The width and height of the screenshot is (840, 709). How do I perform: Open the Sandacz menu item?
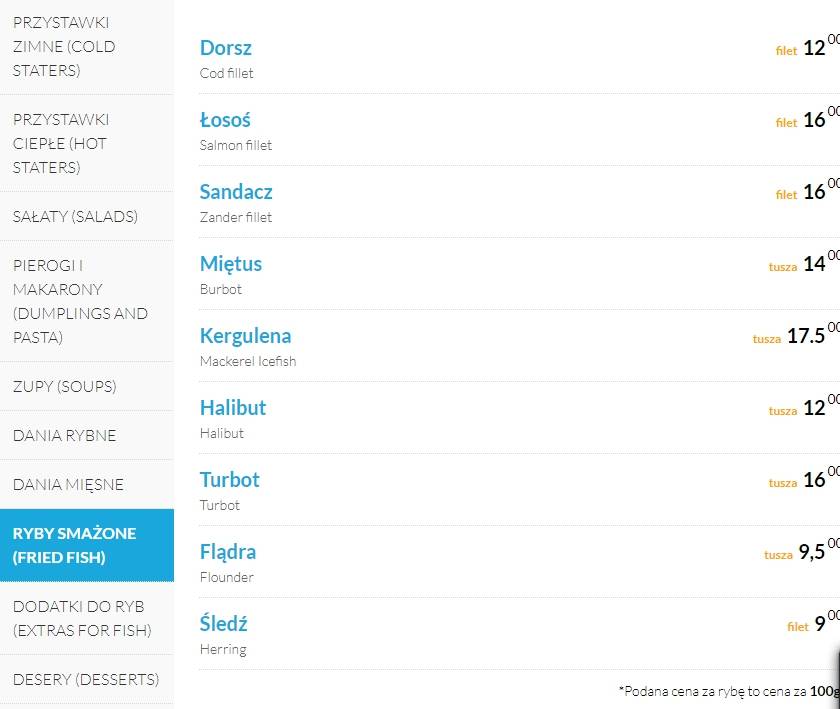click(236, 192)
